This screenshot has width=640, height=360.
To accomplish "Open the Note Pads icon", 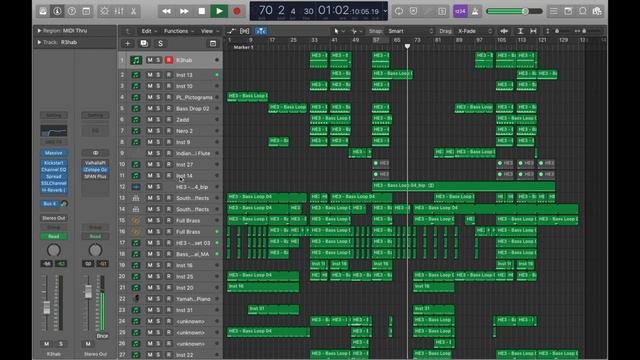I will 568,11.
